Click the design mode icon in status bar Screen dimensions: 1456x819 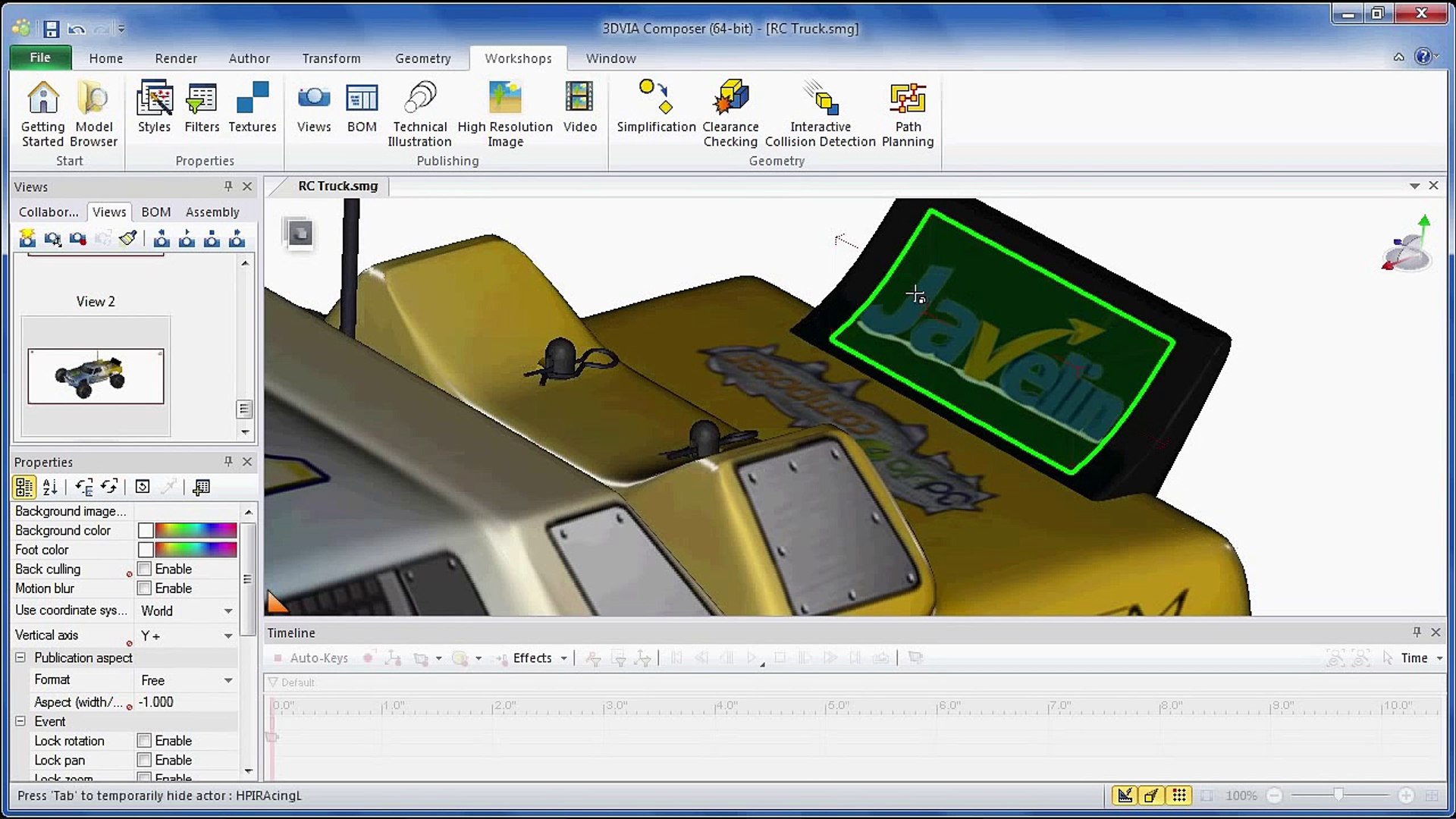[x=1125, y=795]
